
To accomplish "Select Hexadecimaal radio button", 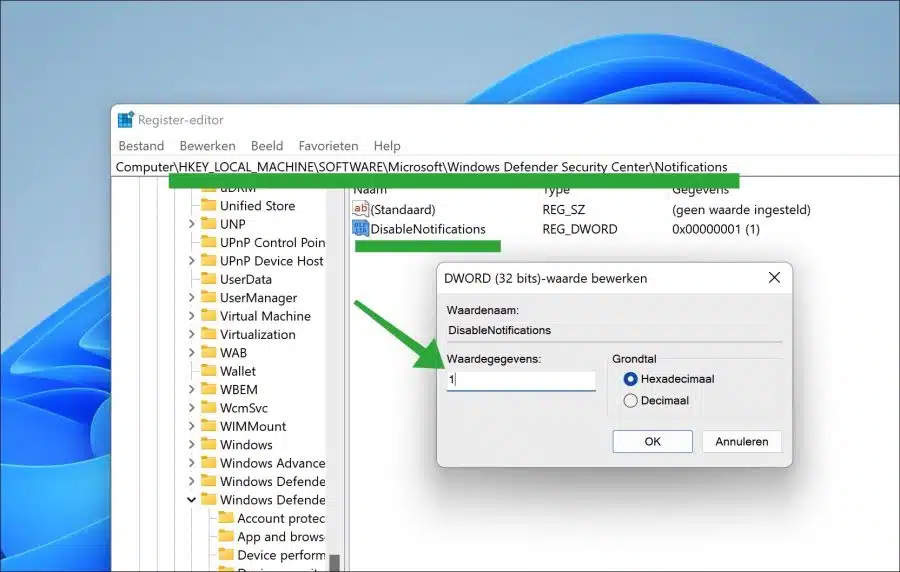I will point(630,379).
